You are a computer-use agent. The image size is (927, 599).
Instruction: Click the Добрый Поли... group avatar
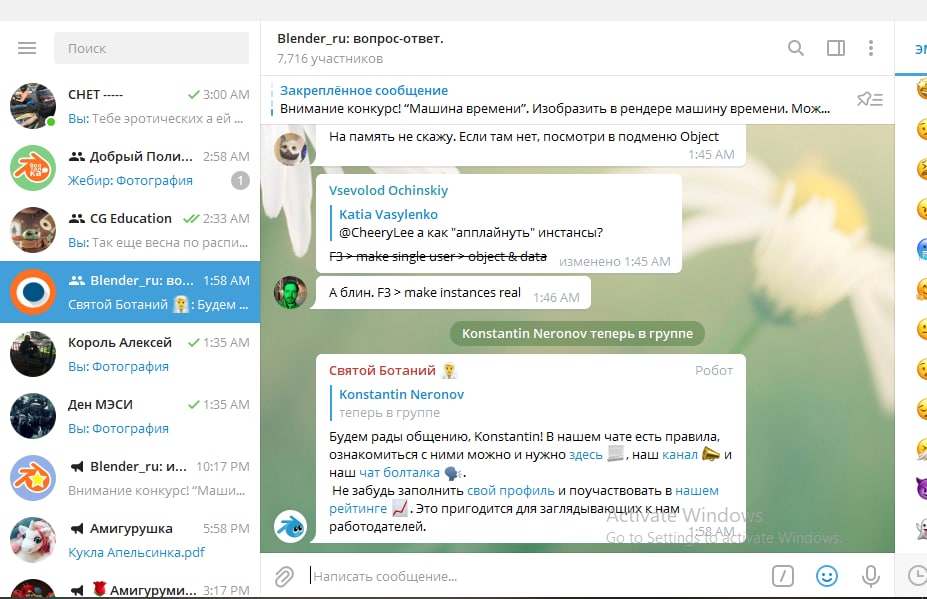pyautogui.click(x=33, y=168)
